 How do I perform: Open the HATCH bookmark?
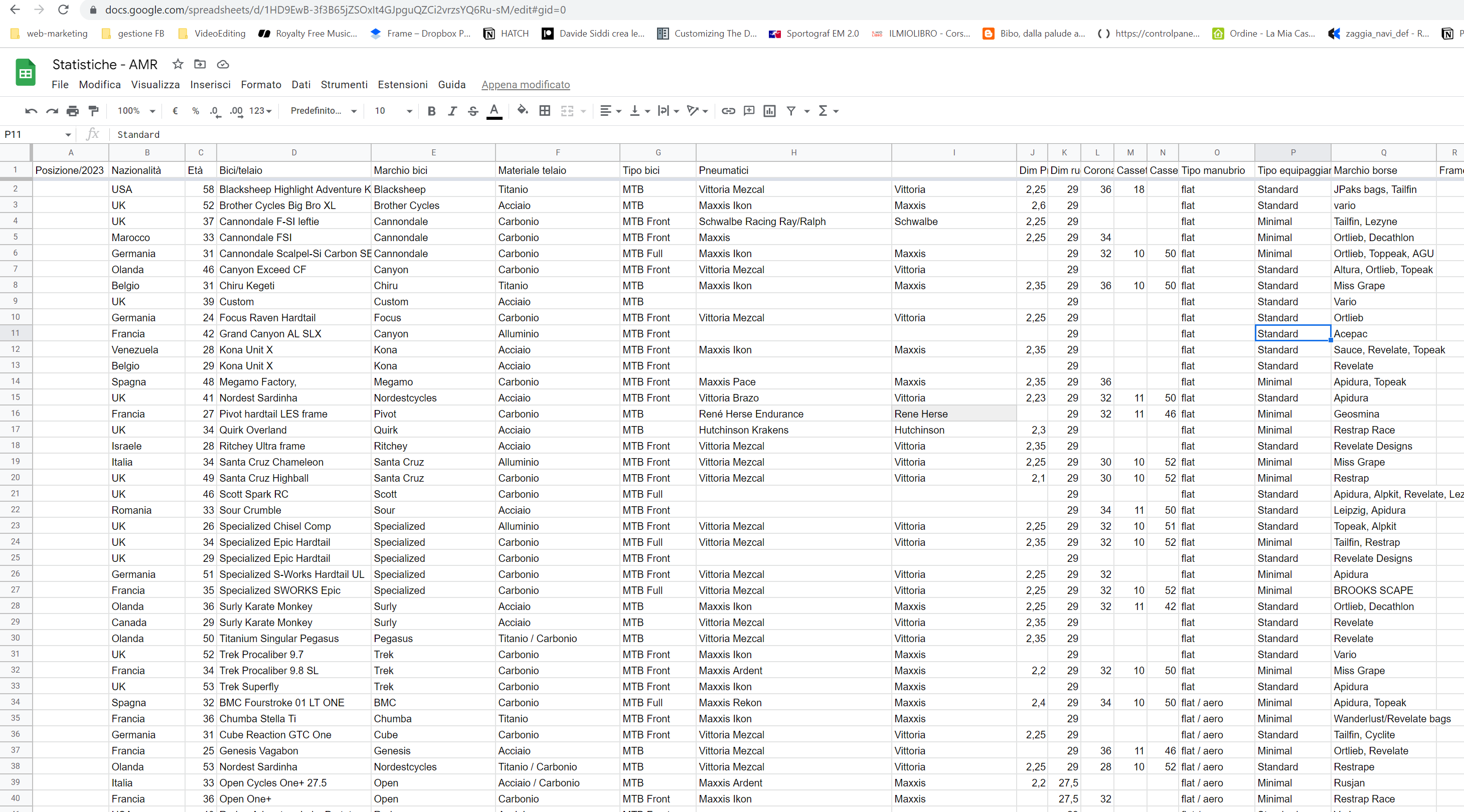tap(506, 34)
